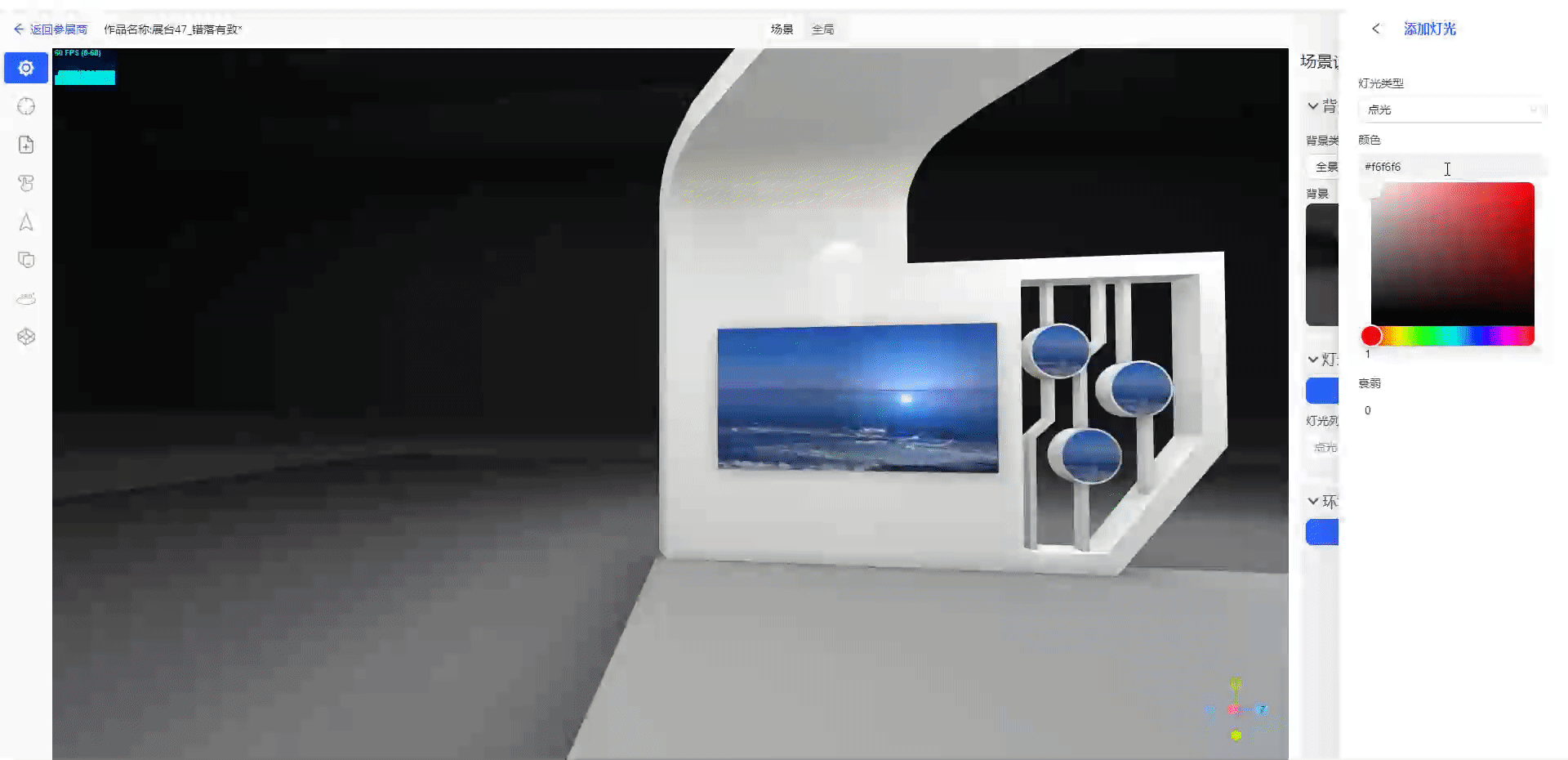1568x760 pixels.
Task: Collapse the 环境 section chevron
Action: tap(1312, 501)
